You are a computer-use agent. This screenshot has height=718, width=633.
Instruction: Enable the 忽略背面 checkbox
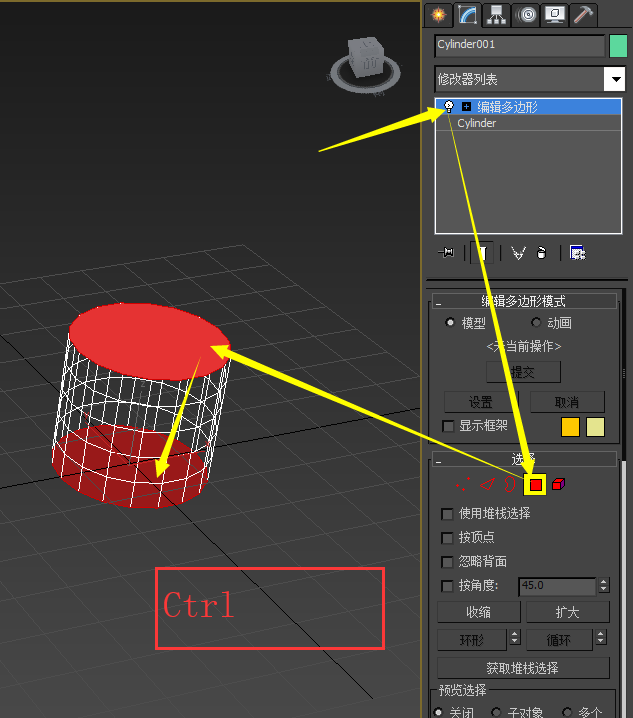pyautogui.click(x=448, y=562)
